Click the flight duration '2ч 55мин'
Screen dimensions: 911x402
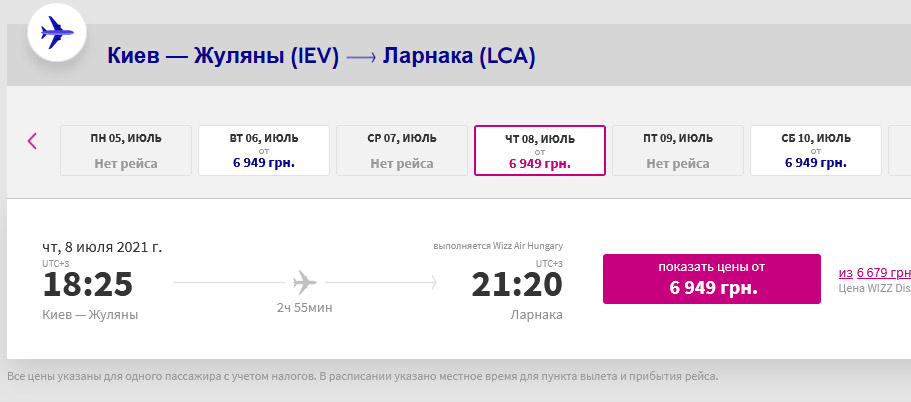point(305,308)
